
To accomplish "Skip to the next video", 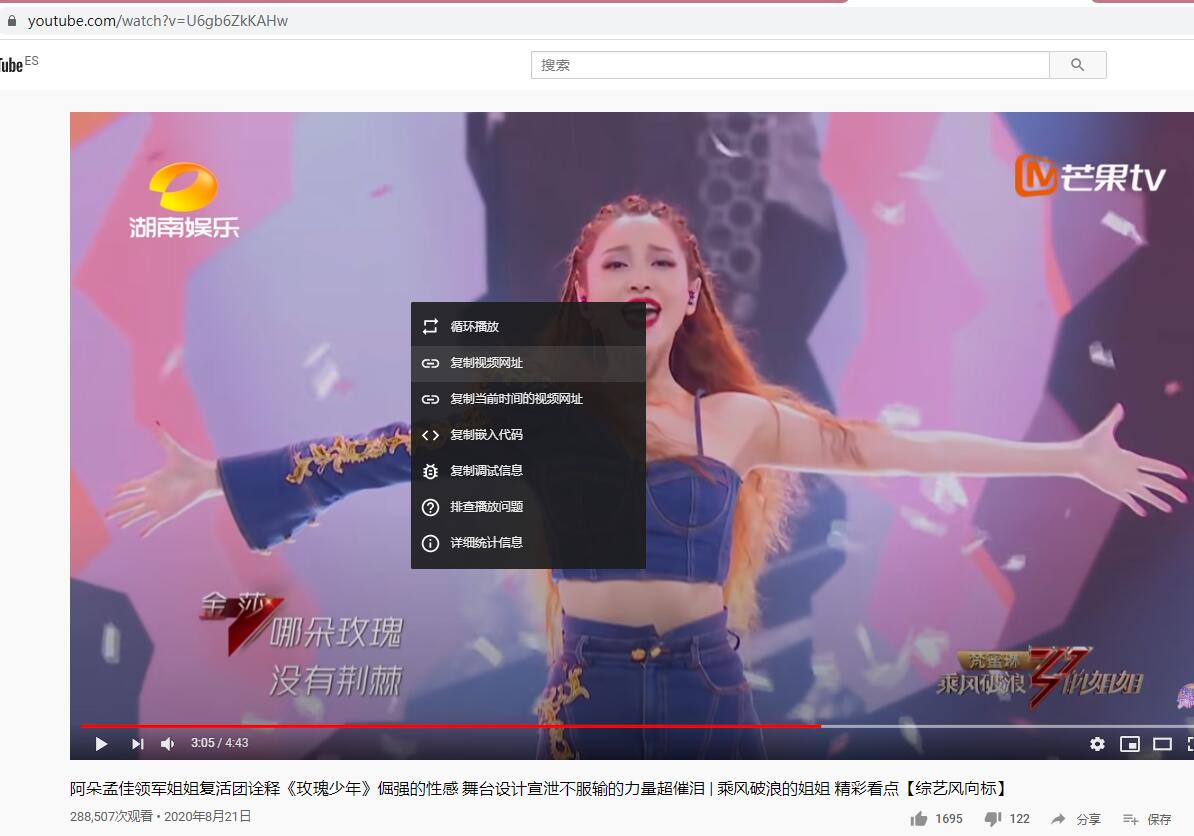I will click(x=138, y=744).
